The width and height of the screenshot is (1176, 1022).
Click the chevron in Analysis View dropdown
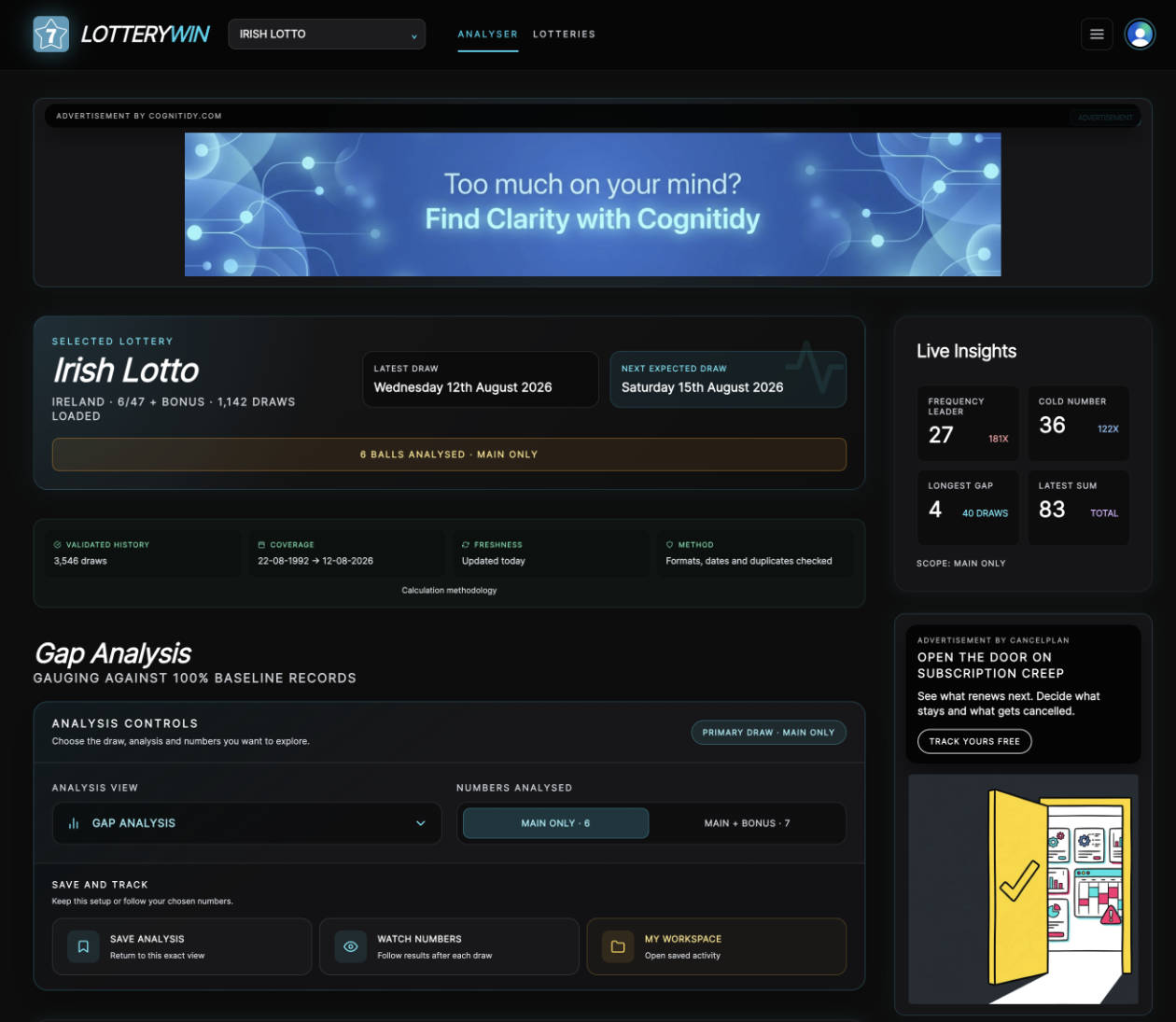[x=420, y=823]
